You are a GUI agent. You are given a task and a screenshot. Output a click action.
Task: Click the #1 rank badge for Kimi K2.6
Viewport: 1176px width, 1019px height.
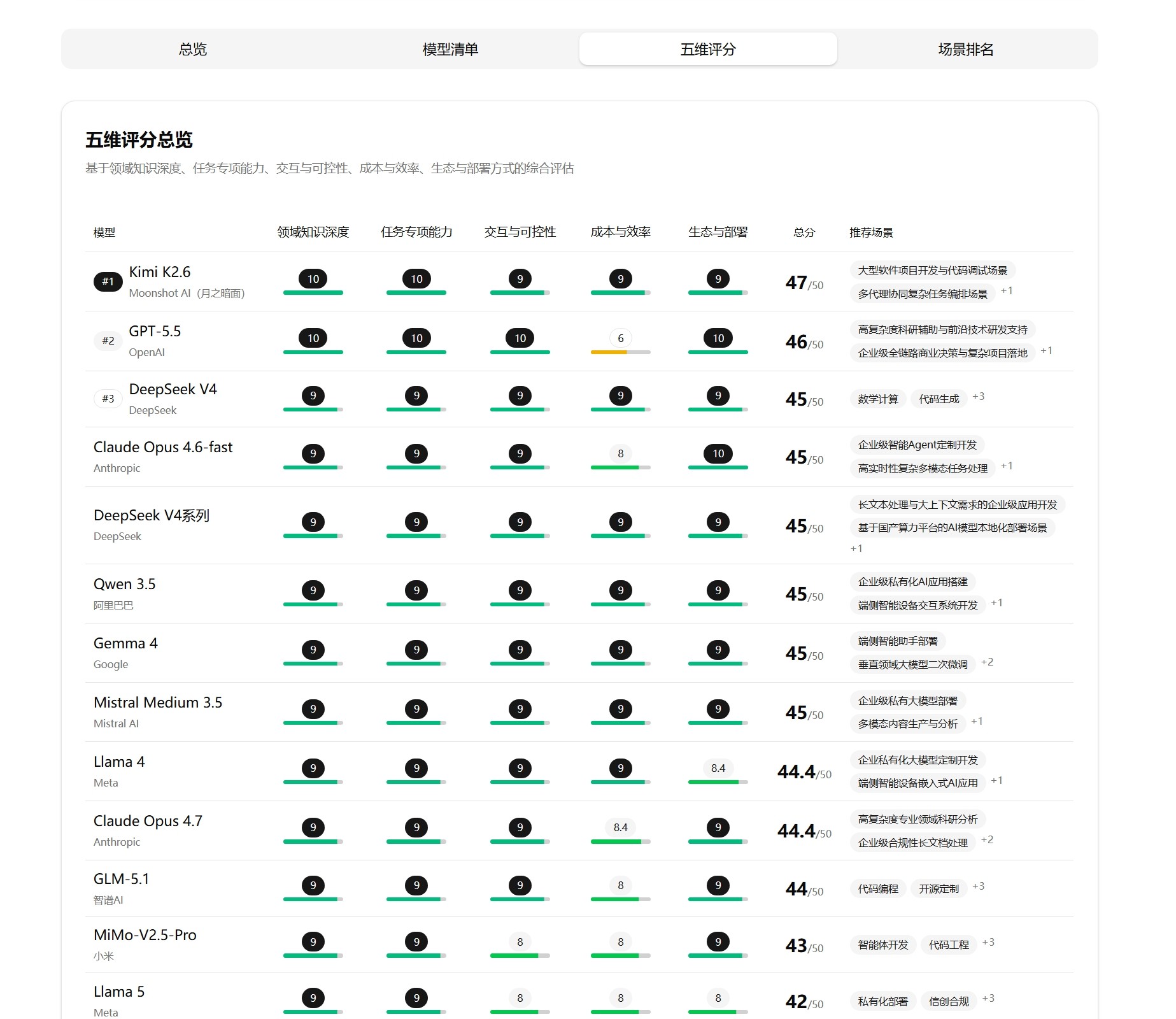tap(108, 281)
